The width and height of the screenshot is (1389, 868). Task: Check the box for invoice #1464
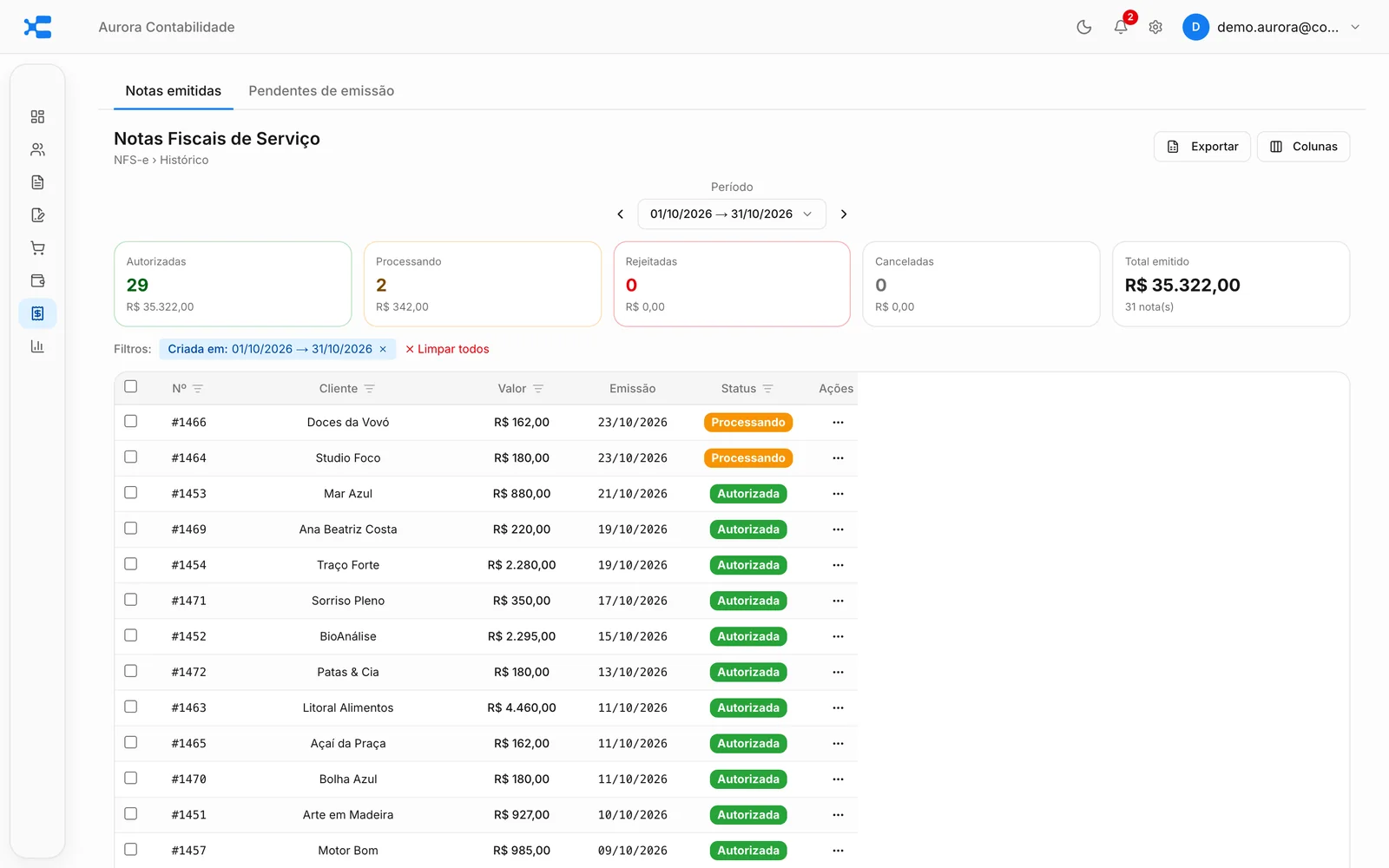click(x=131, y=457)
